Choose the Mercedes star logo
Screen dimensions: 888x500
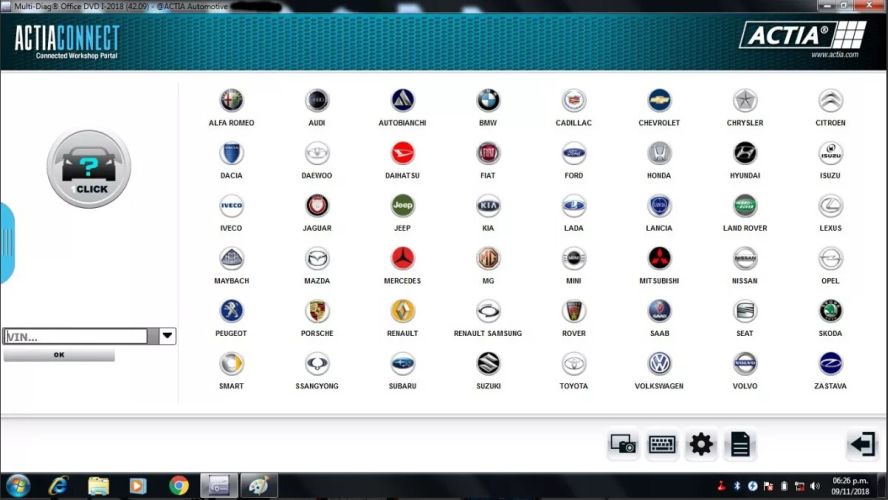tap(403, 259)
